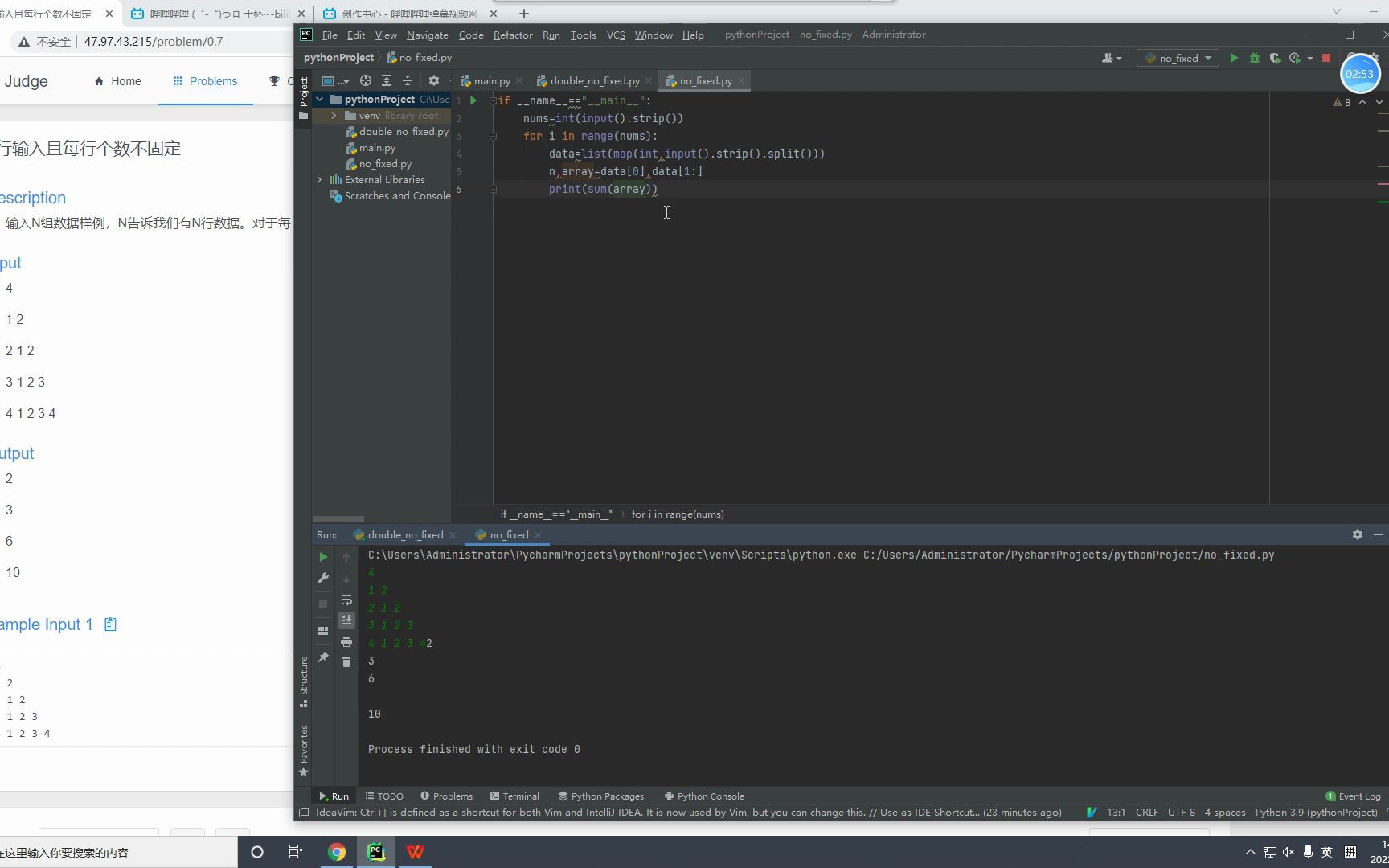Viewport: 1389px width, 868px height.
Task: Expand the venv library root folder
Action: coord(333,116)
